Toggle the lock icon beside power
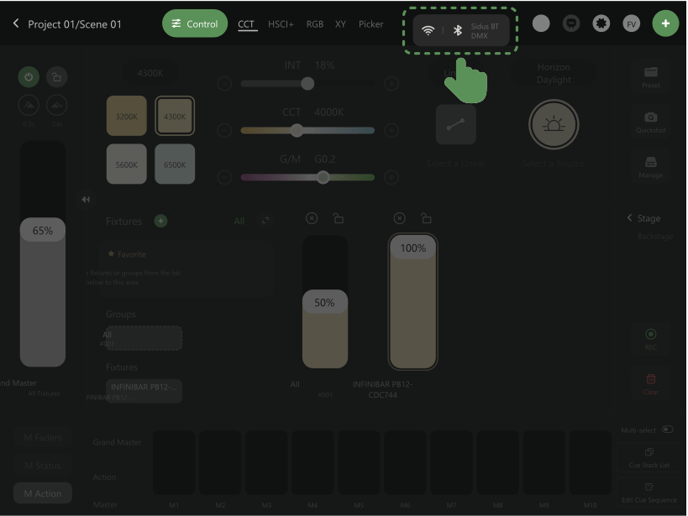This screenshot has width=688, height=516. tap(57, 77)
